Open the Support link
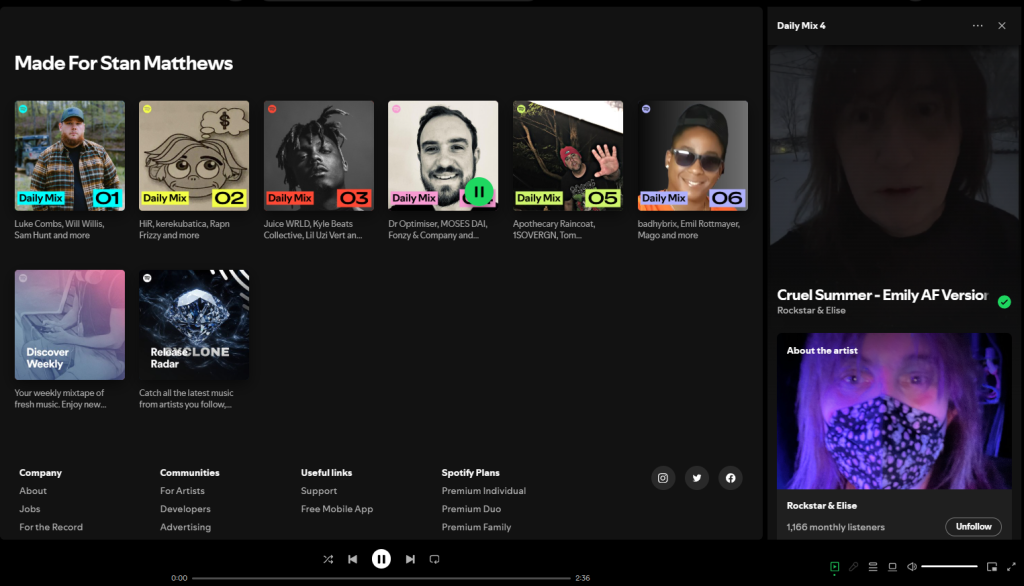 tap(319, 491)
